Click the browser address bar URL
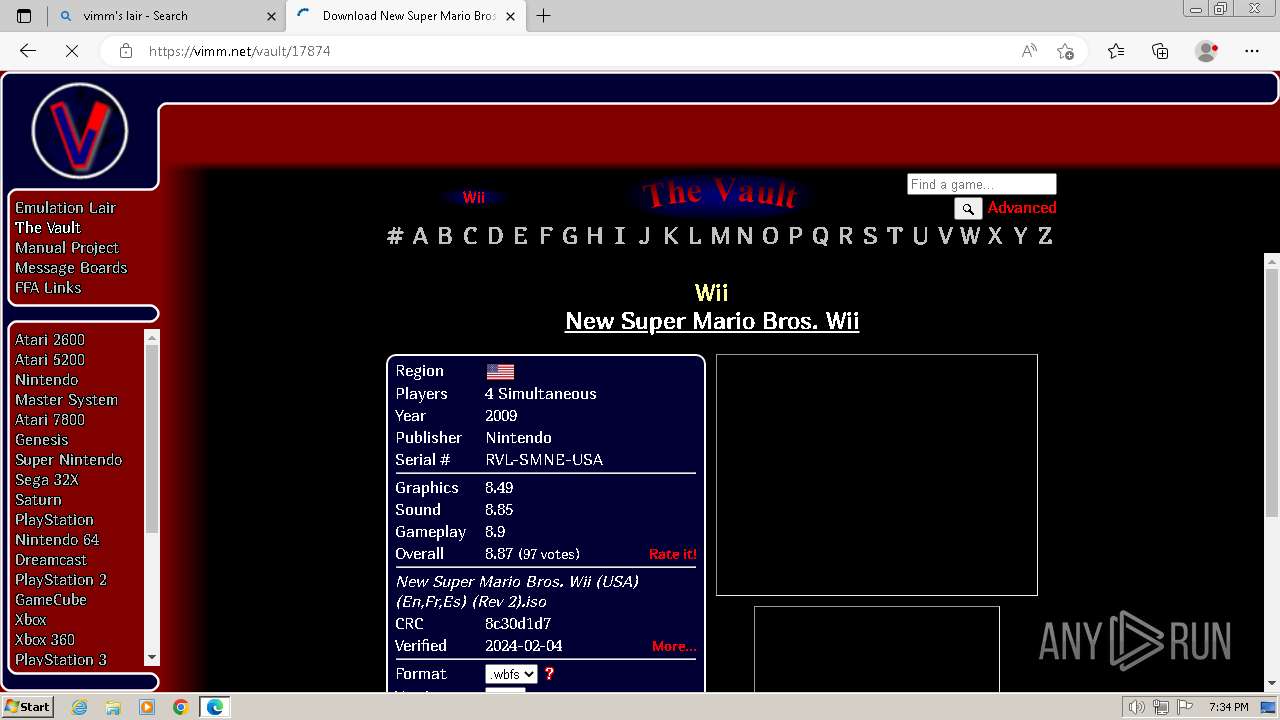Screen dimensions: 1280x720 (240, 51)
